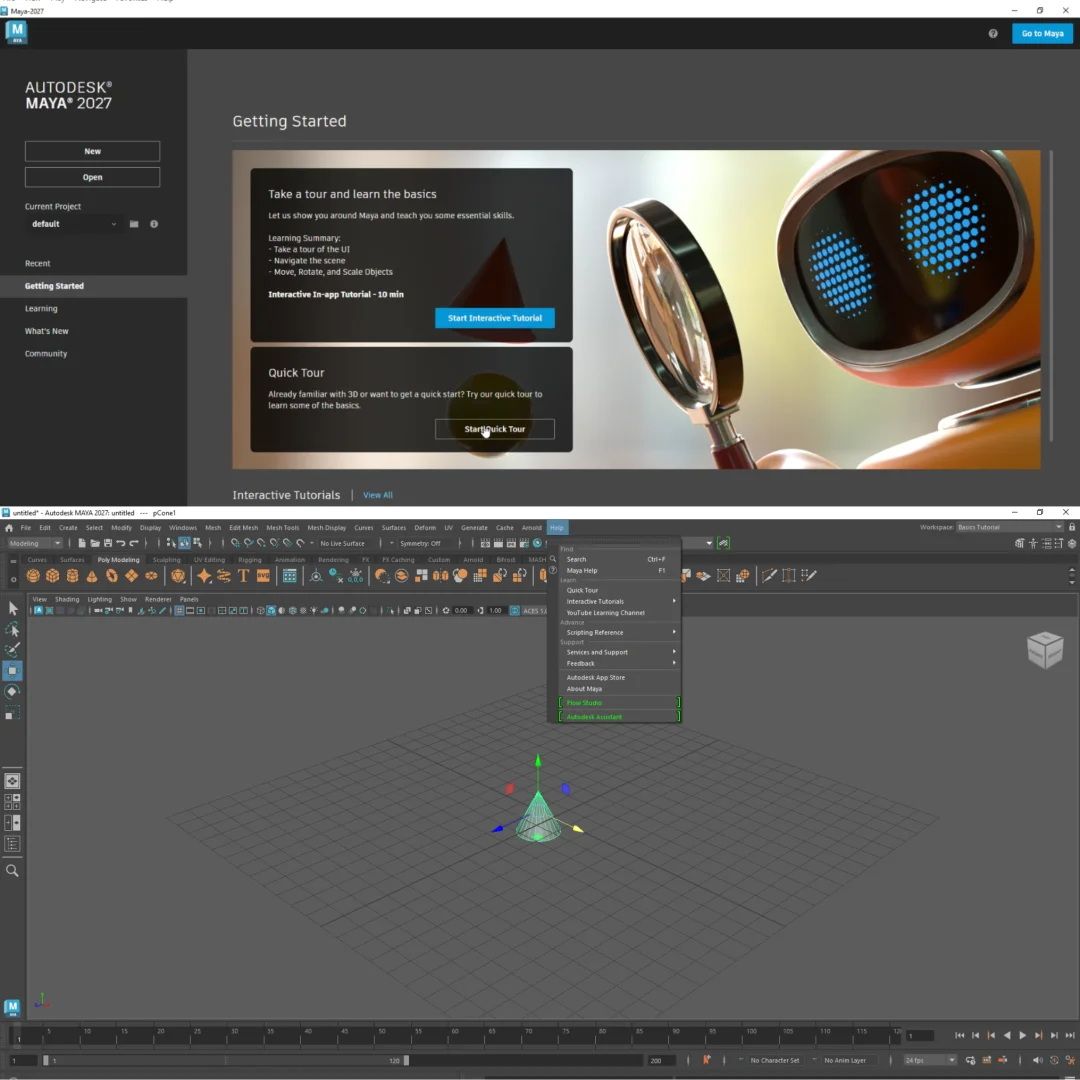Select the polygon Type text tool
This screenshot has width=1080, height=1080.
tap(243, 576)
